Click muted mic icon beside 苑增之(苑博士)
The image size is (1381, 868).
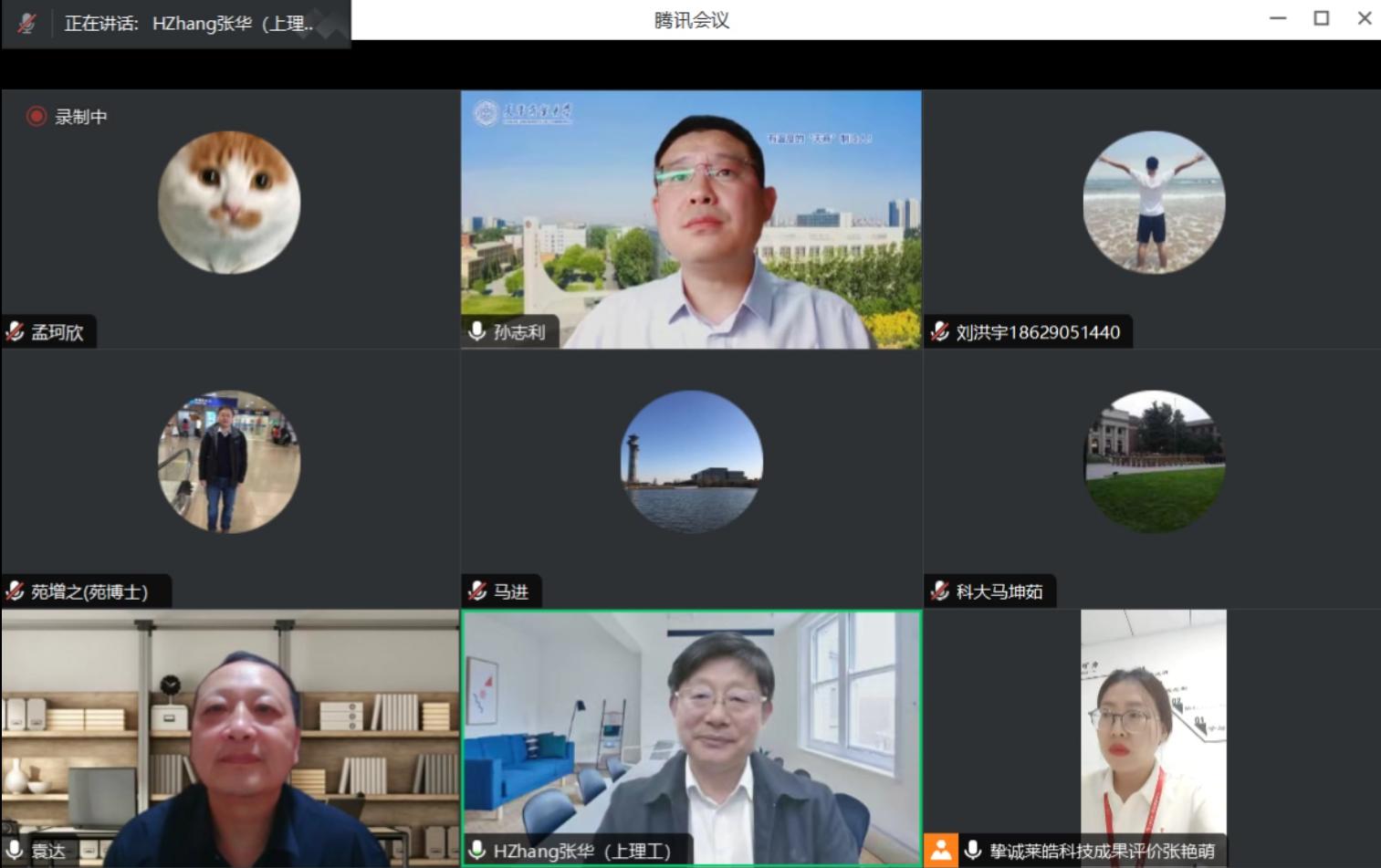point(16,591)
